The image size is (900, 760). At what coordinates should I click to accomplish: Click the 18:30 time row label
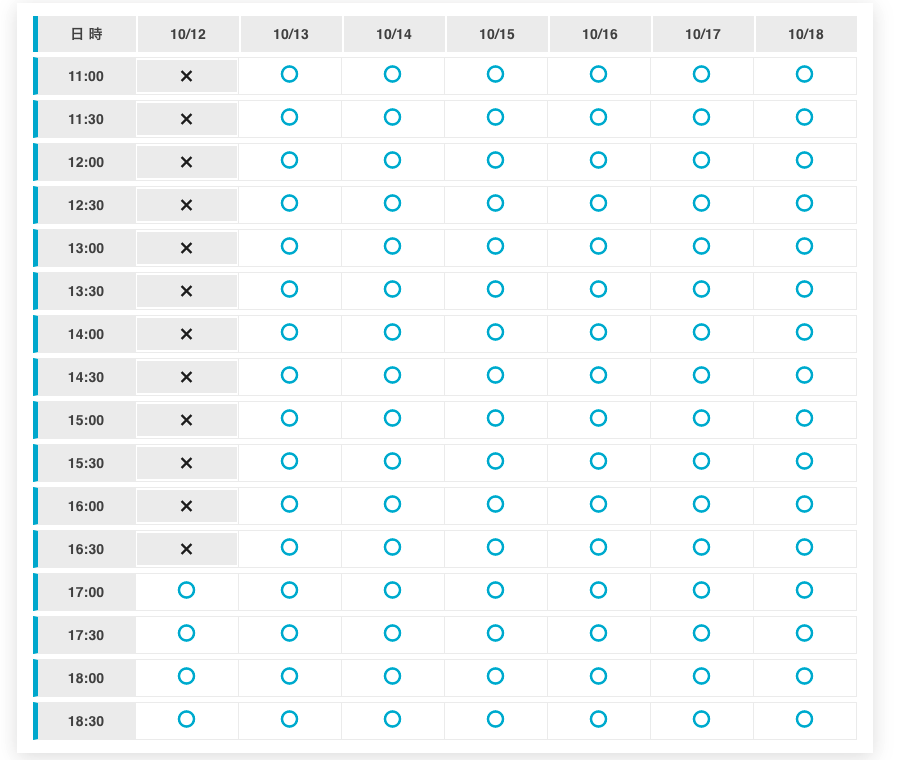point(87,721)
